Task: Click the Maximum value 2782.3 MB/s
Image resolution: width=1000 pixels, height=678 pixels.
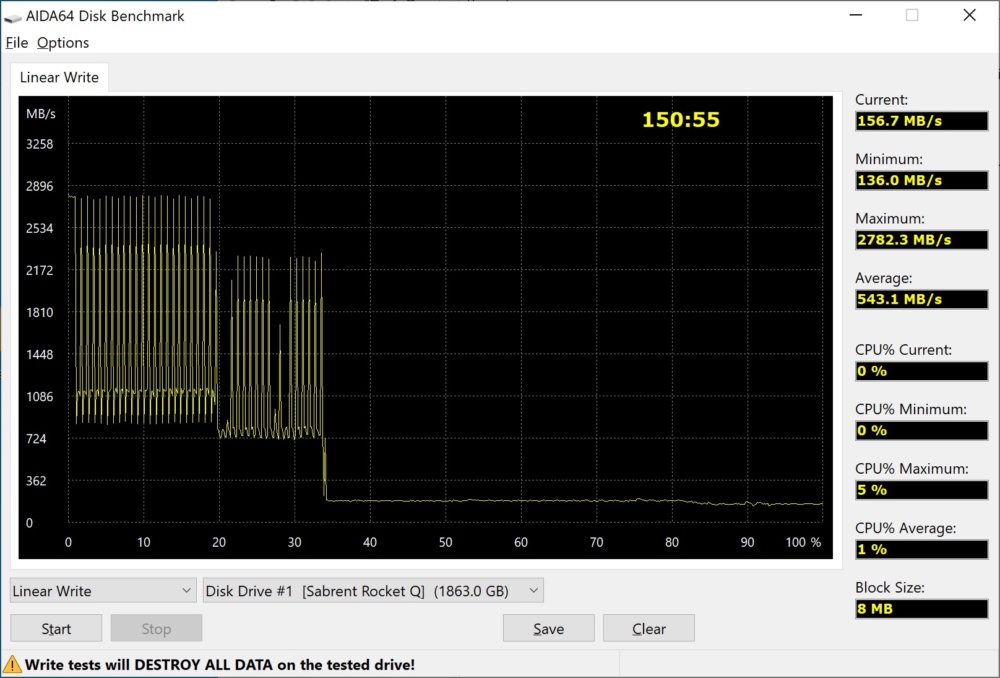Action: [922, 240]
